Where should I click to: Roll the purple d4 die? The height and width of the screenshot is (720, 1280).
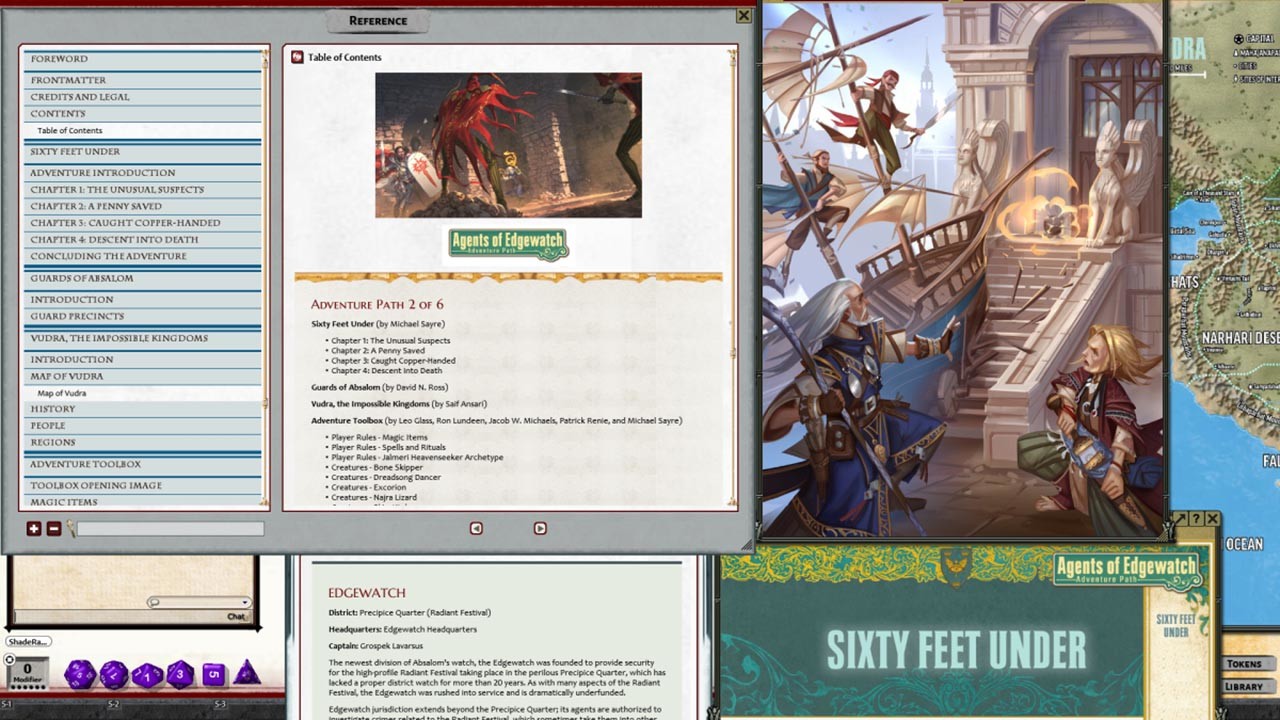(245, 673)
